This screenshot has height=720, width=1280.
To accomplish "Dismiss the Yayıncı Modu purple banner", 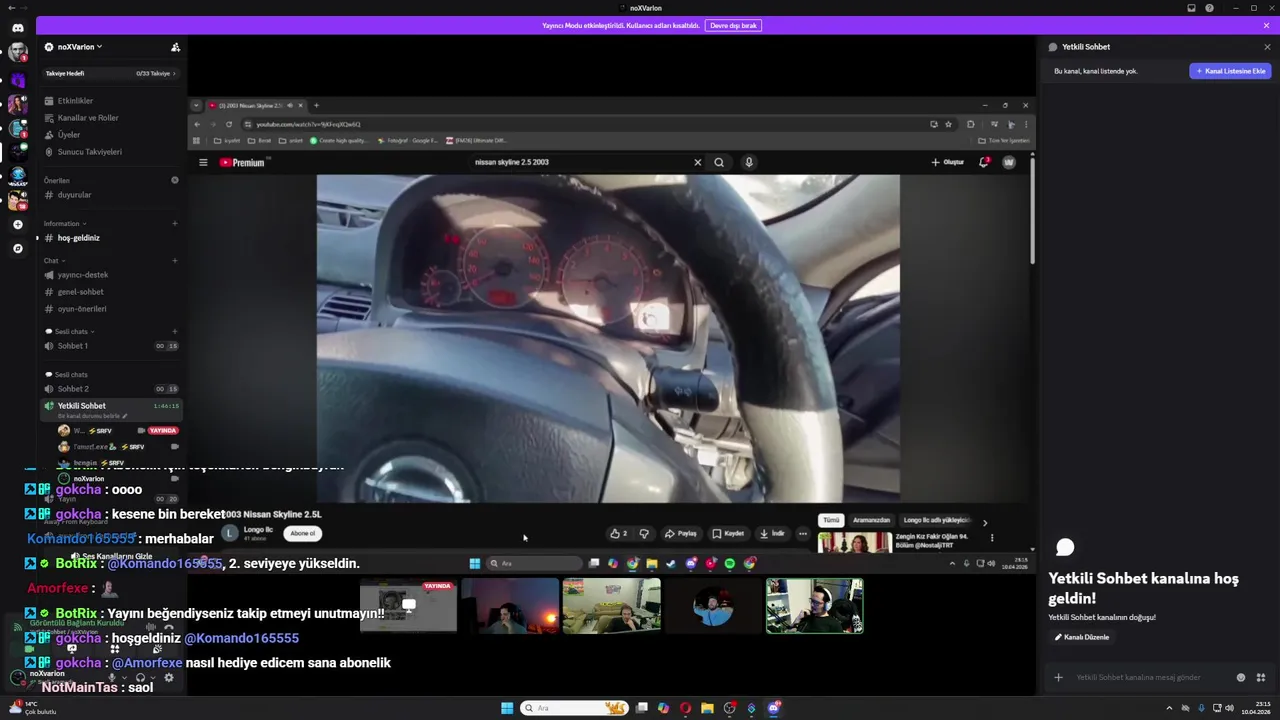I will click(x=1266, y=25).
